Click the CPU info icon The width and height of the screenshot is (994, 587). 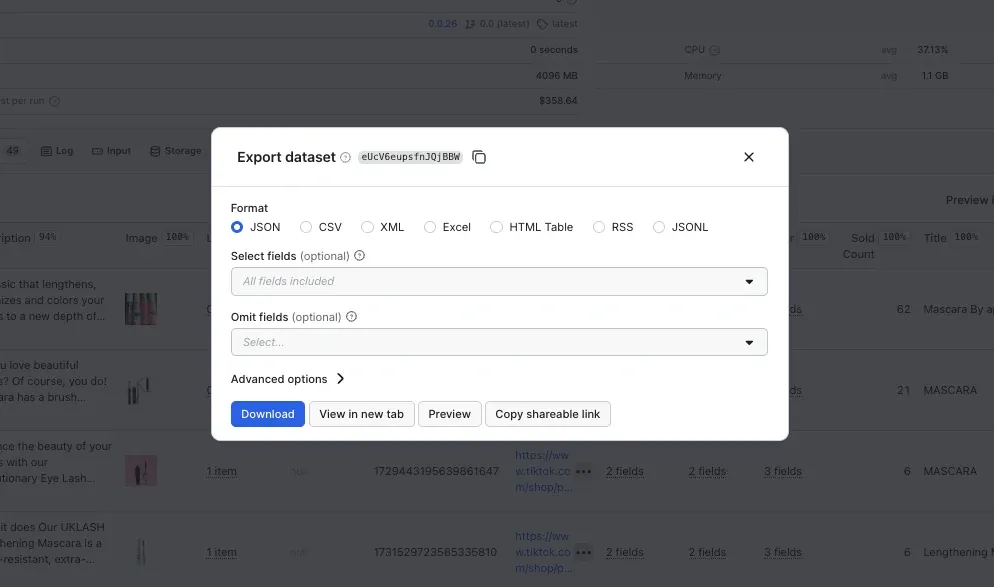pos(714,50)
